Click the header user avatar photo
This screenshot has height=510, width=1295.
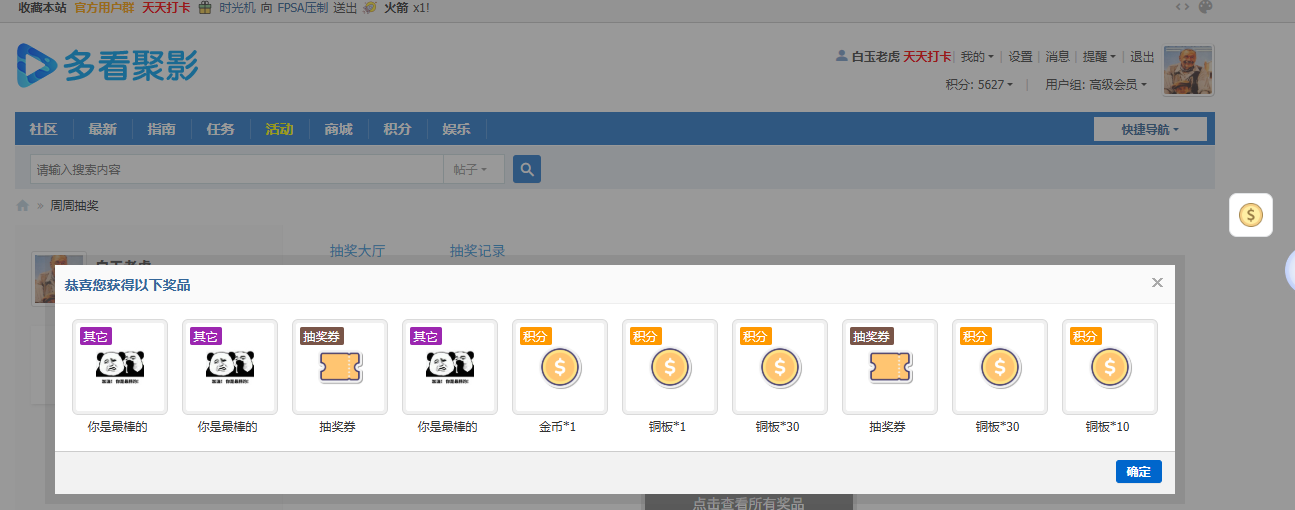(1188, 70)
